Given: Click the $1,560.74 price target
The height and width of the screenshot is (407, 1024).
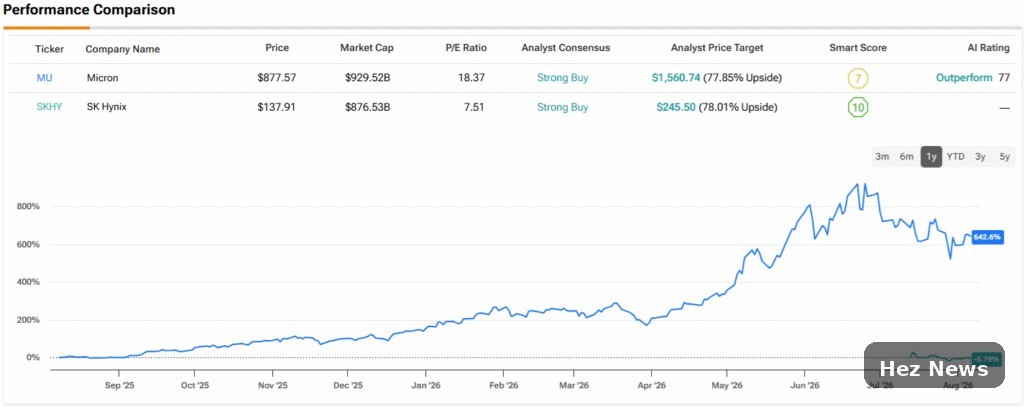Looking at the screenshot, I should [676, 78].
